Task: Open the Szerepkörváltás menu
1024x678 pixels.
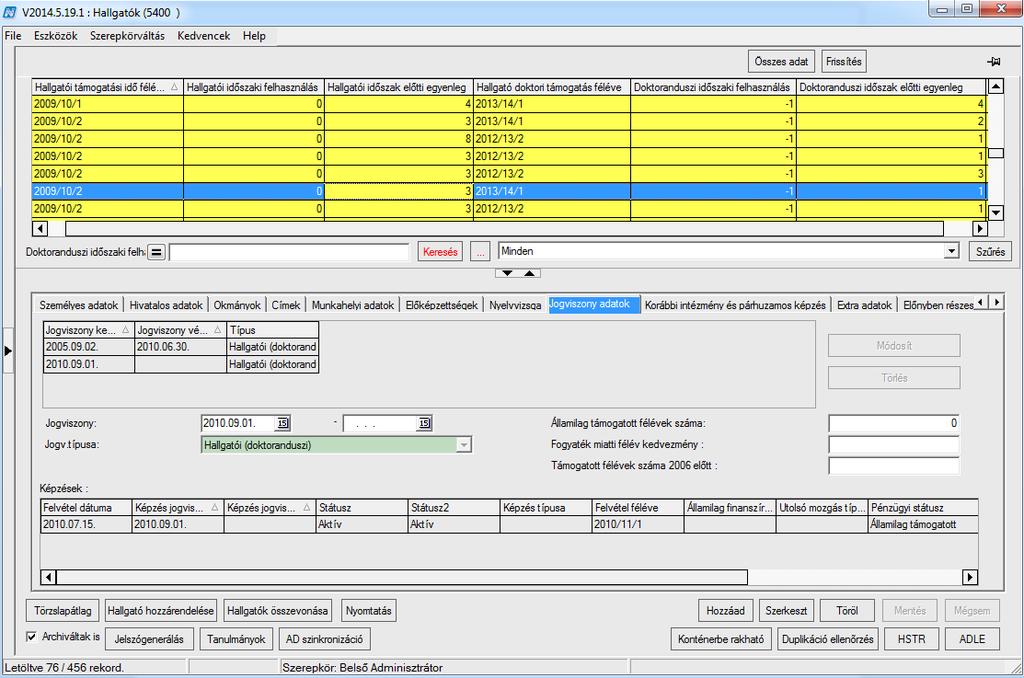Action: [x=127, y=36]
